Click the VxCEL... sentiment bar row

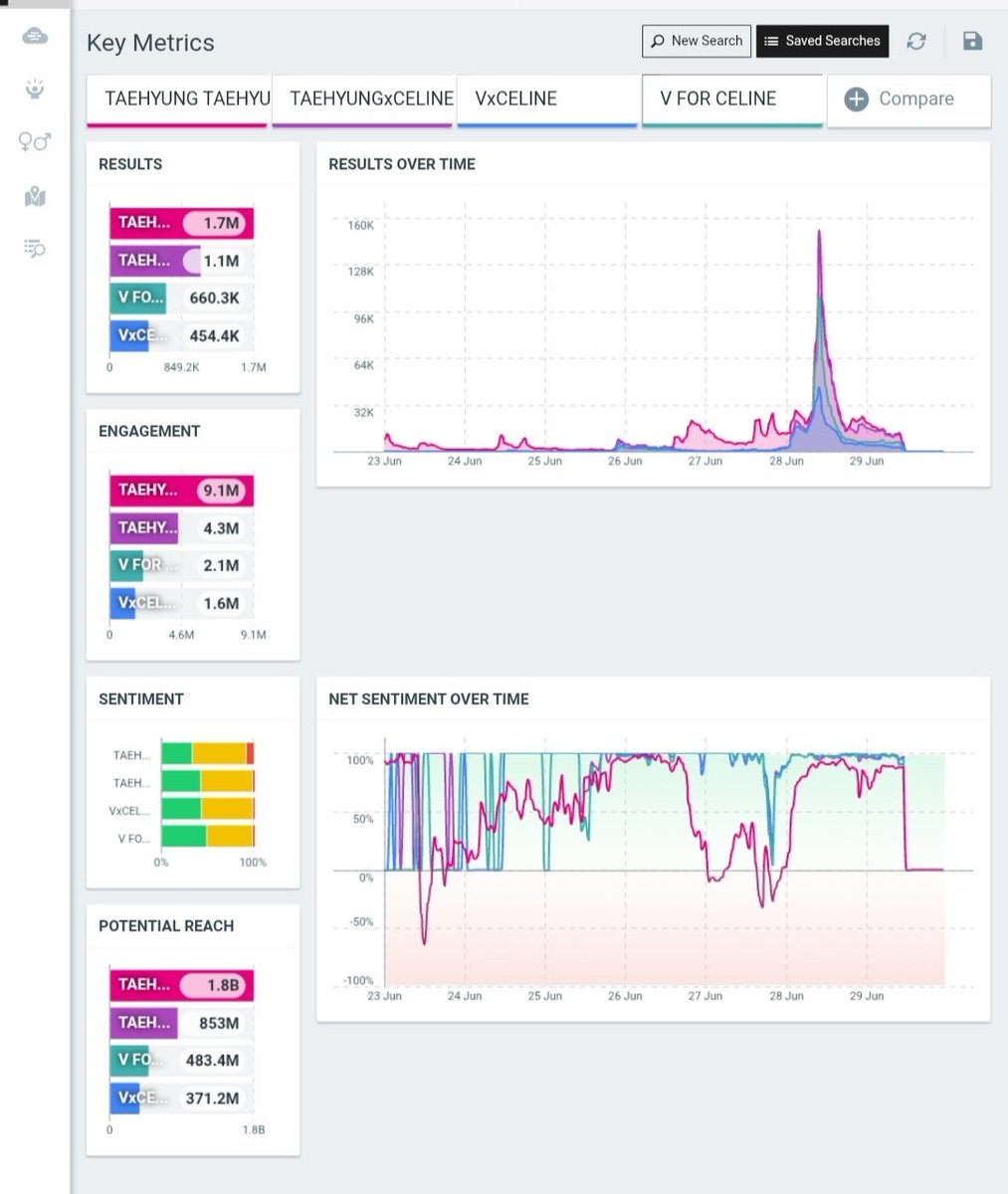tap(208, 809)
